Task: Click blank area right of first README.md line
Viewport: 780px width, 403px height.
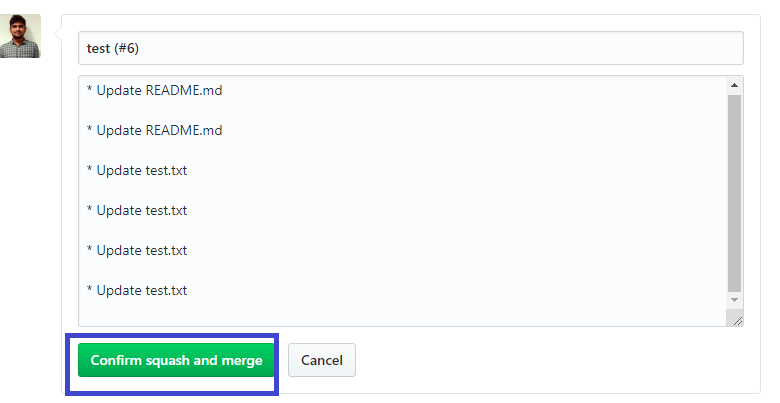Action: pos(450,90)
